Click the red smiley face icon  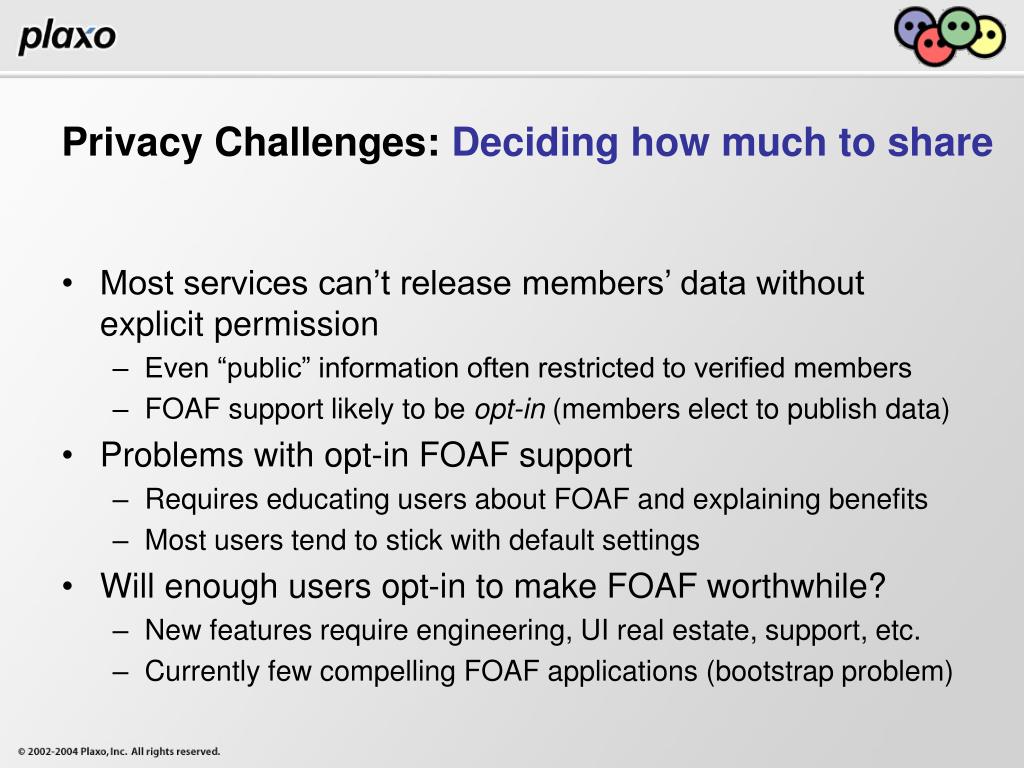pos(934,48)
